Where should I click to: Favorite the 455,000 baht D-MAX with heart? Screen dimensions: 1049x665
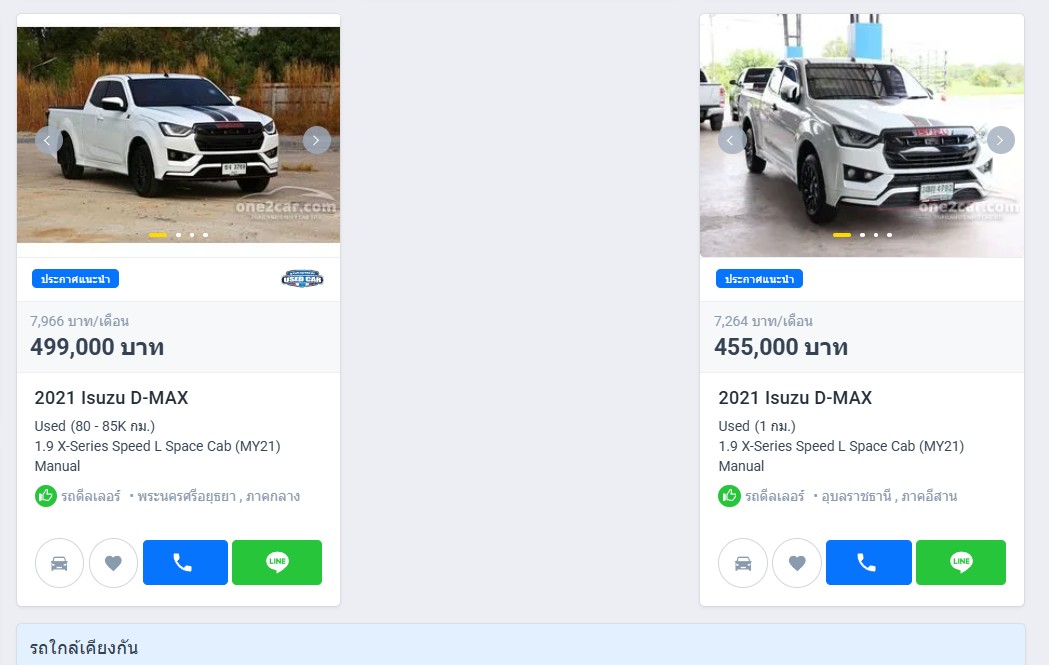(x=797, y=563)
